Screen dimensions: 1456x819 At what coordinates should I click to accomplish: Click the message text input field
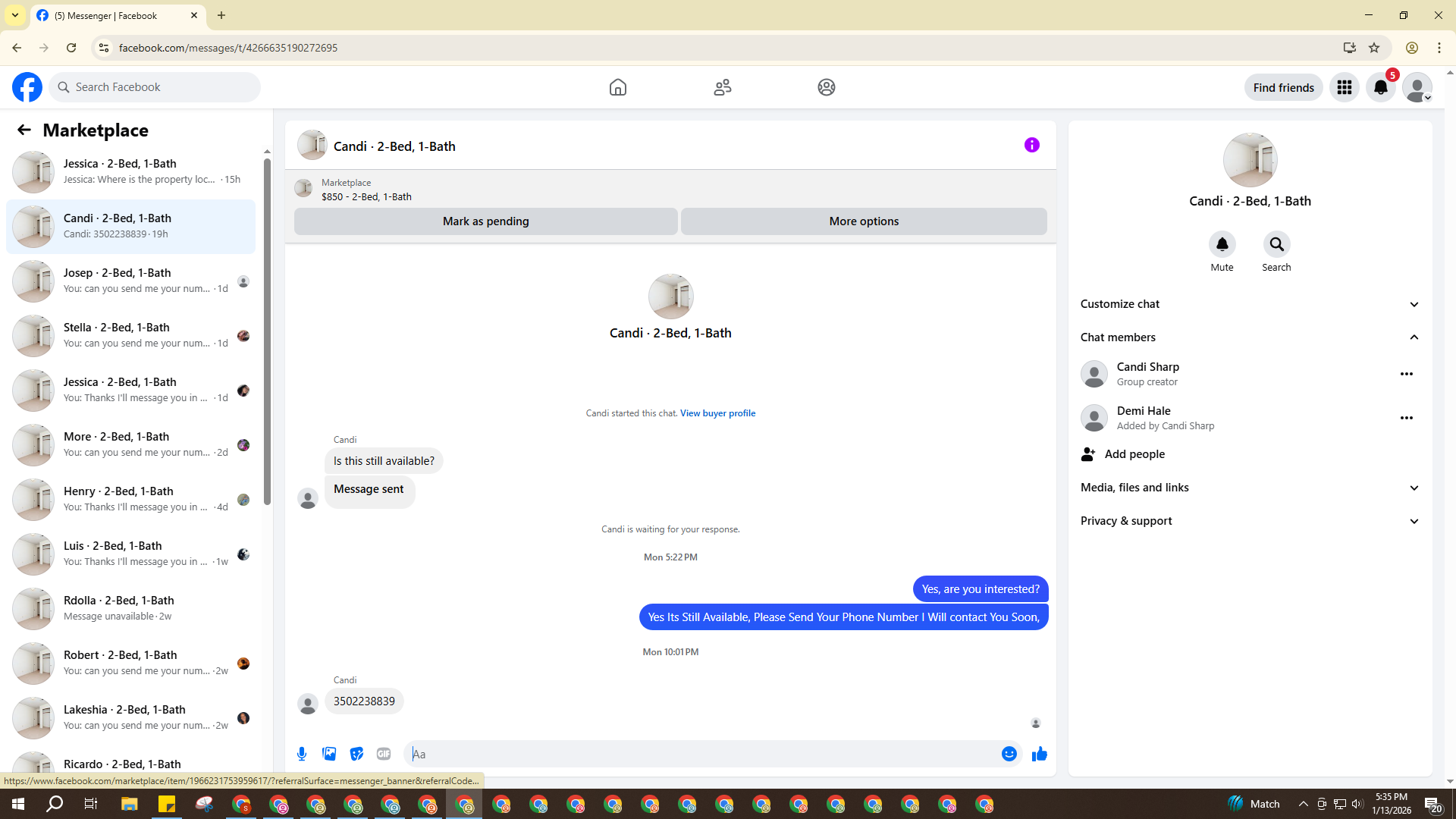705,754
